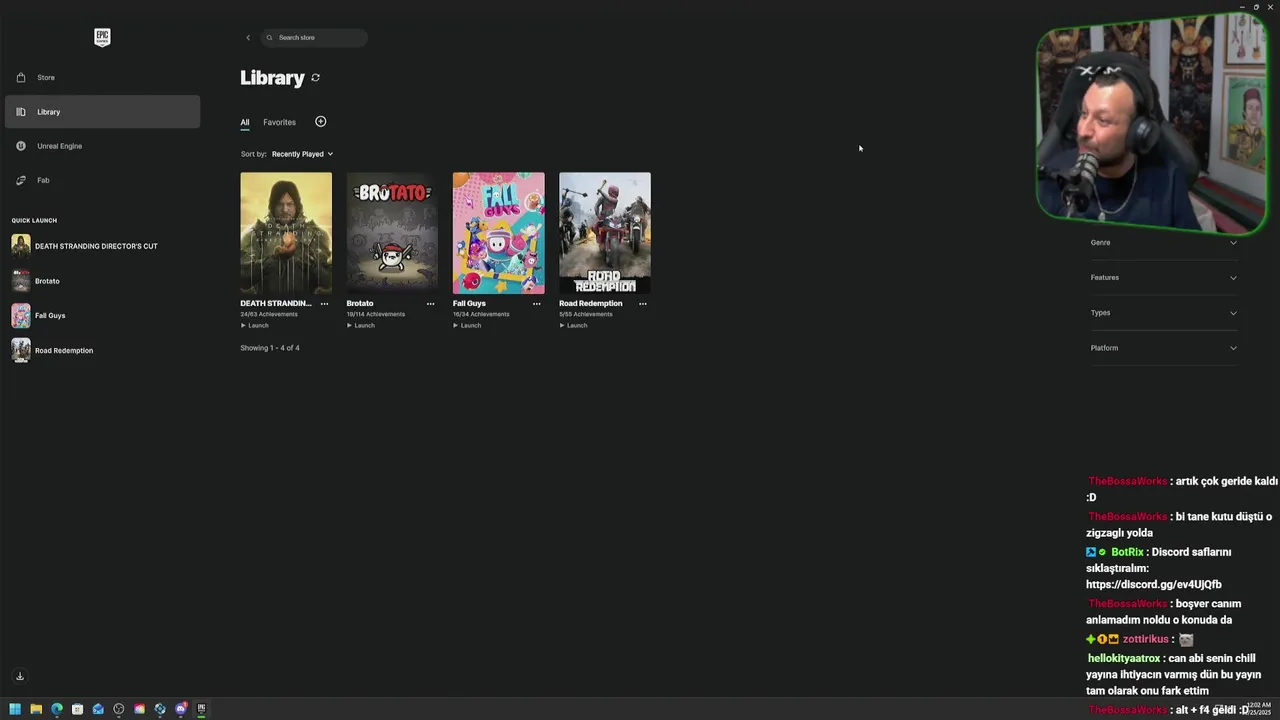
Task: Go back using the left arrow
Action: pyautogui.click(x=248, y=38)
